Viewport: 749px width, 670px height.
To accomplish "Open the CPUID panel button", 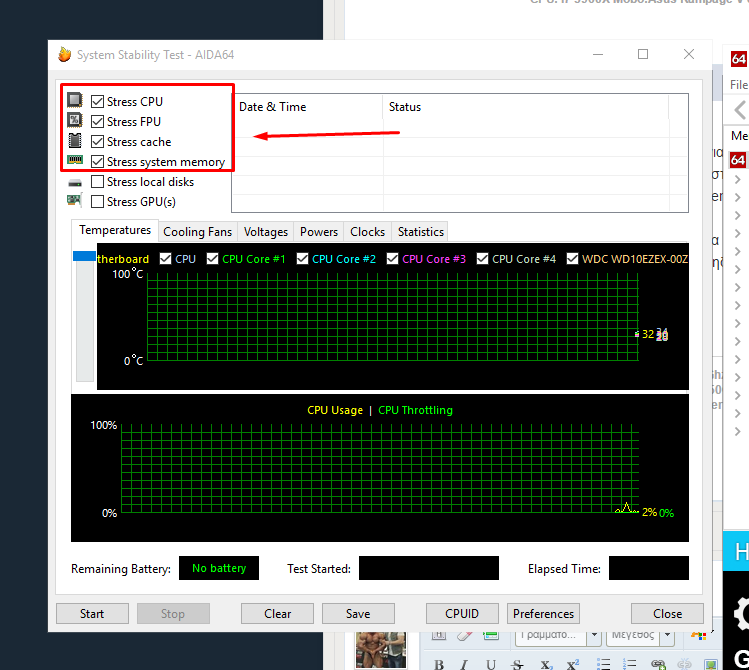I will tap(462, 614).
